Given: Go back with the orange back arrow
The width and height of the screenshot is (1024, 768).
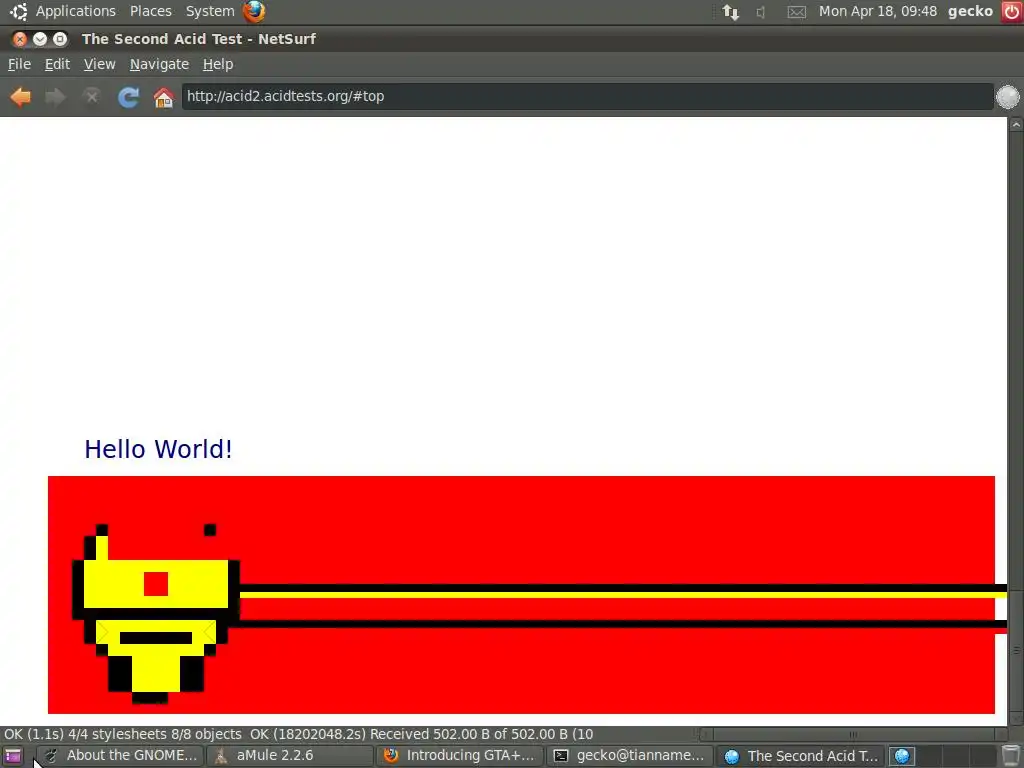Looking at the screenshot, I should click(21, 97).
